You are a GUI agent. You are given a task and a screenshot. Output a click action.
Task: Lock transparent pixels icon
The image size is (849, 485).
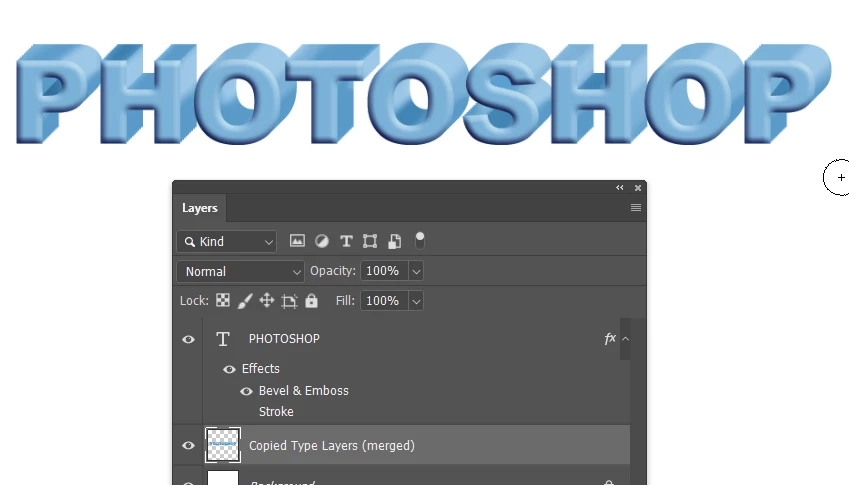tap(223, 300)
